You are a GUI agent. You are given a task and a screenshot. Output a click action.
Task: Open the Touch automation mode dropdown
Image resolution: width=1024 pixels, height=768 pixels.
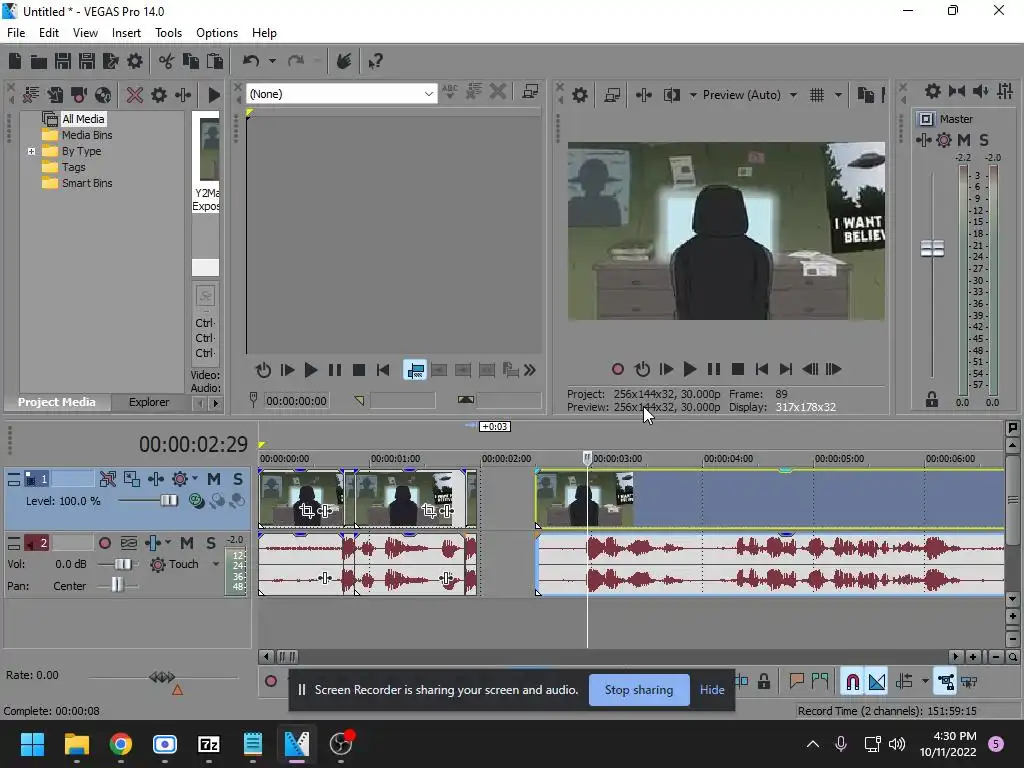216,564
